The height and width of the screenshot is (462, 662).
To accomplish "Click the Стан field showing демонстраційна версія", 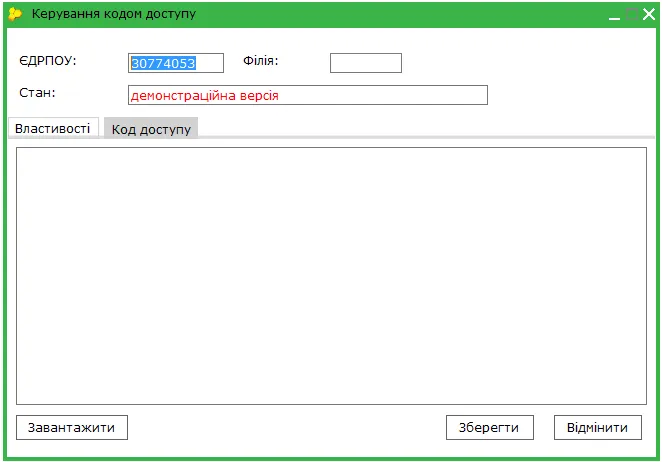I will click(x=308, y=95).
